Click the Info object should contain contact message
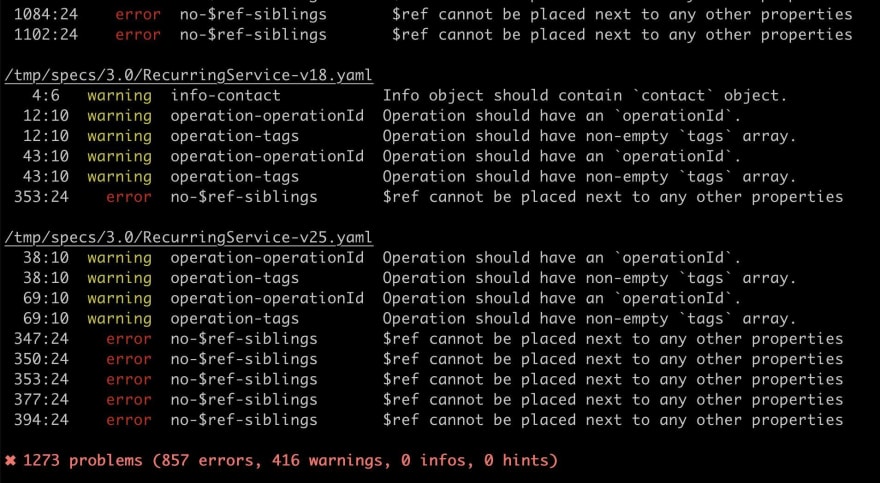Image resolution: width=880 pixels, height=483 pixels. pos(585,95)
